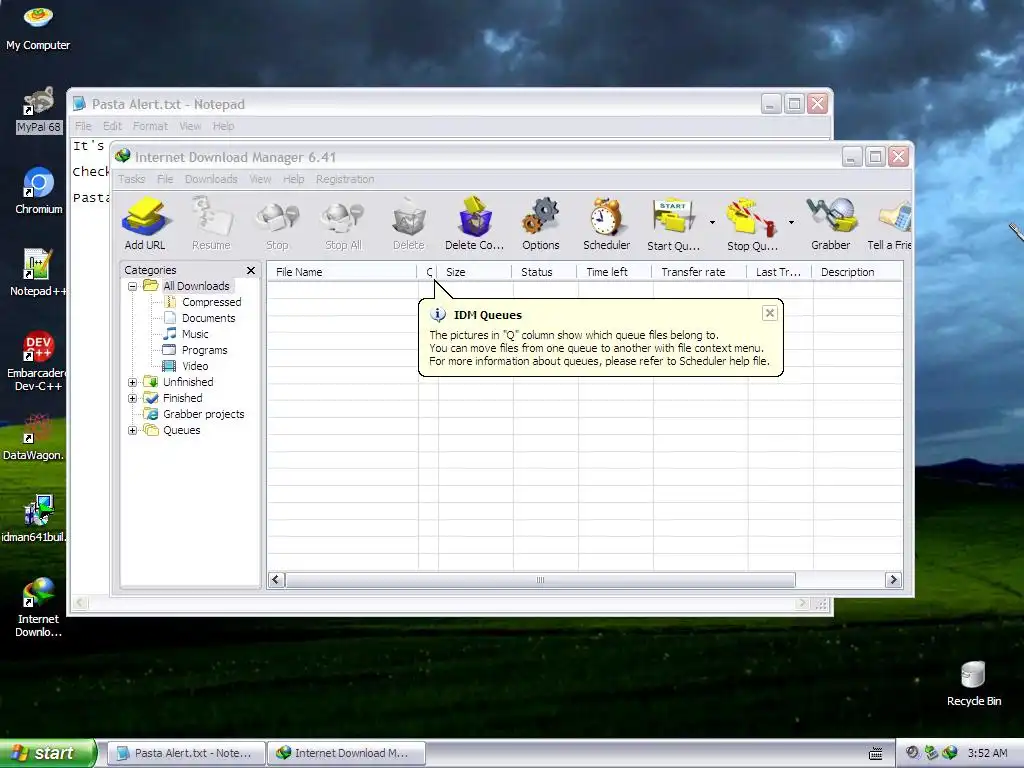The height and width of the screenshot is (768, 1024).
Task: Open the Scheduler alarm clock icon
Action: [x=607, y=223]
